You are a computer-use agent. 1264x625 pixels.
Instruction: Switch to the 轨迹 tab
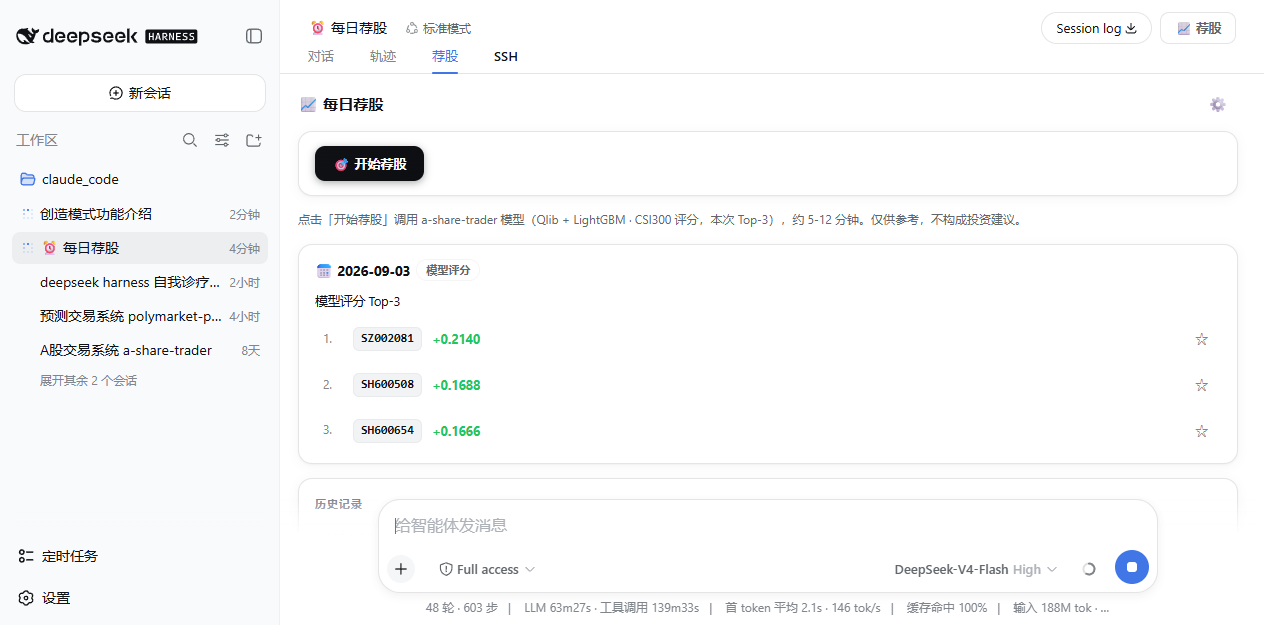[383, 56]
